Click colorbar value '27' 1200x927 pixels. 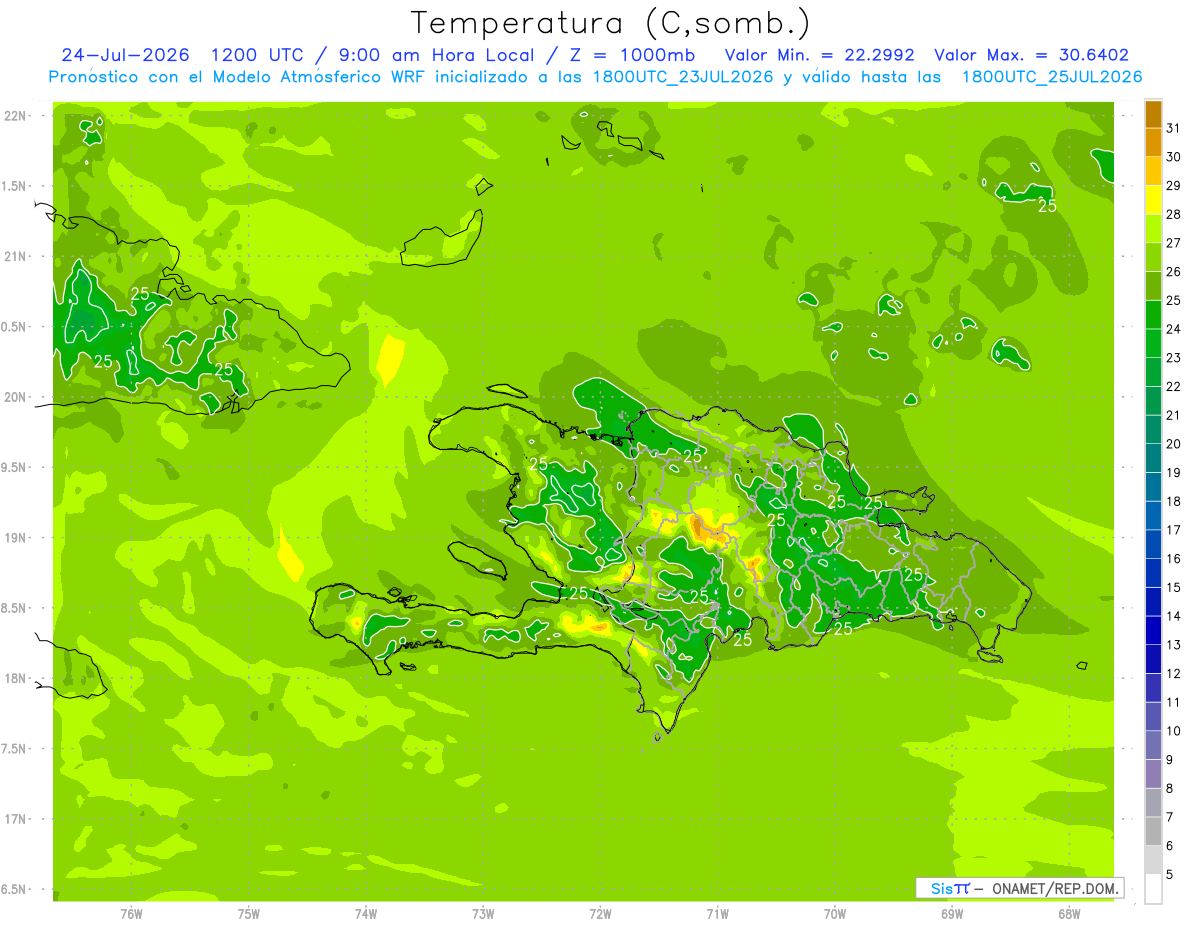pos(1174,243)
